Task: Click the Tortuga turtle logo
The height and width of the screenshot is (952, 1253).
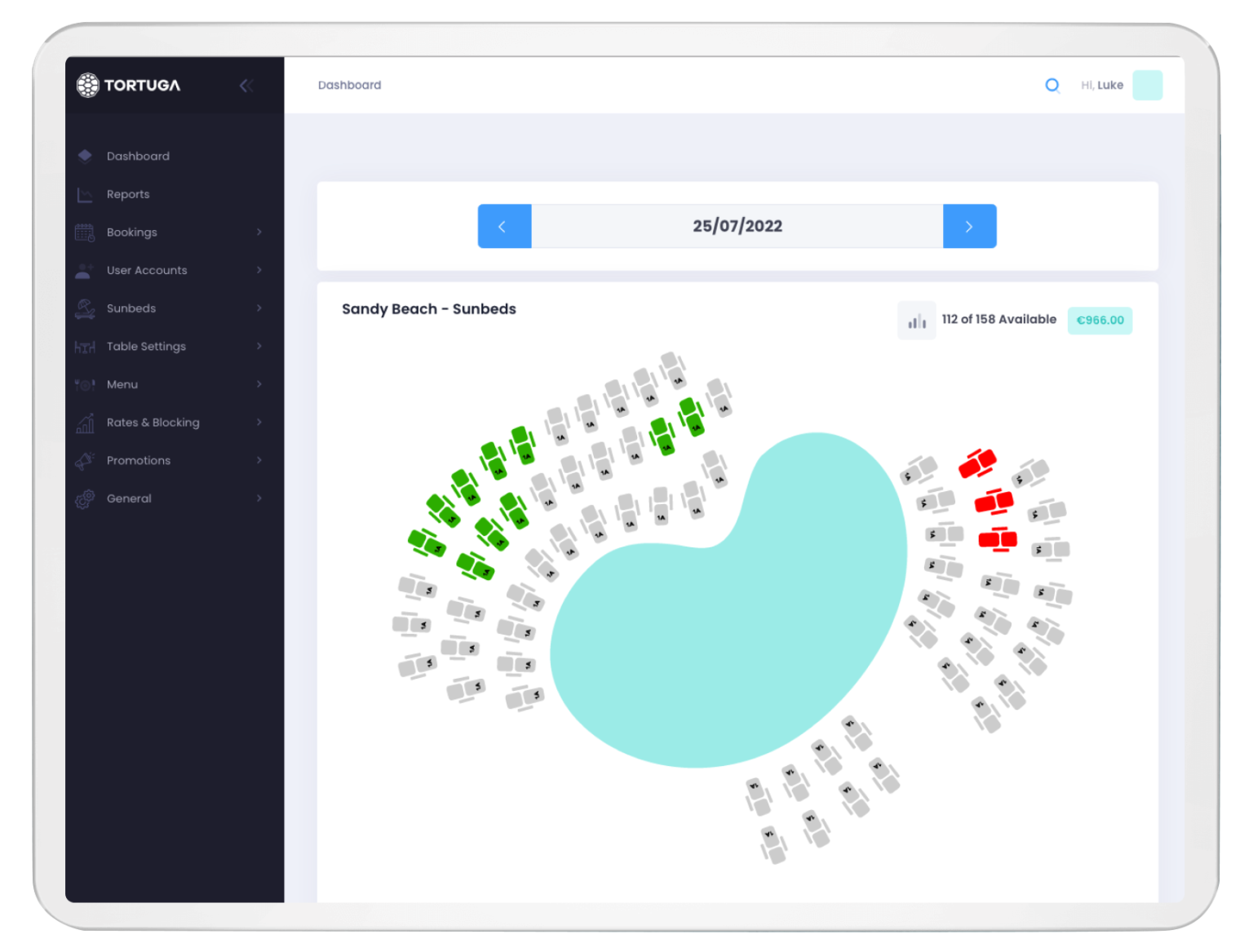Action: [x=87, y=85]
